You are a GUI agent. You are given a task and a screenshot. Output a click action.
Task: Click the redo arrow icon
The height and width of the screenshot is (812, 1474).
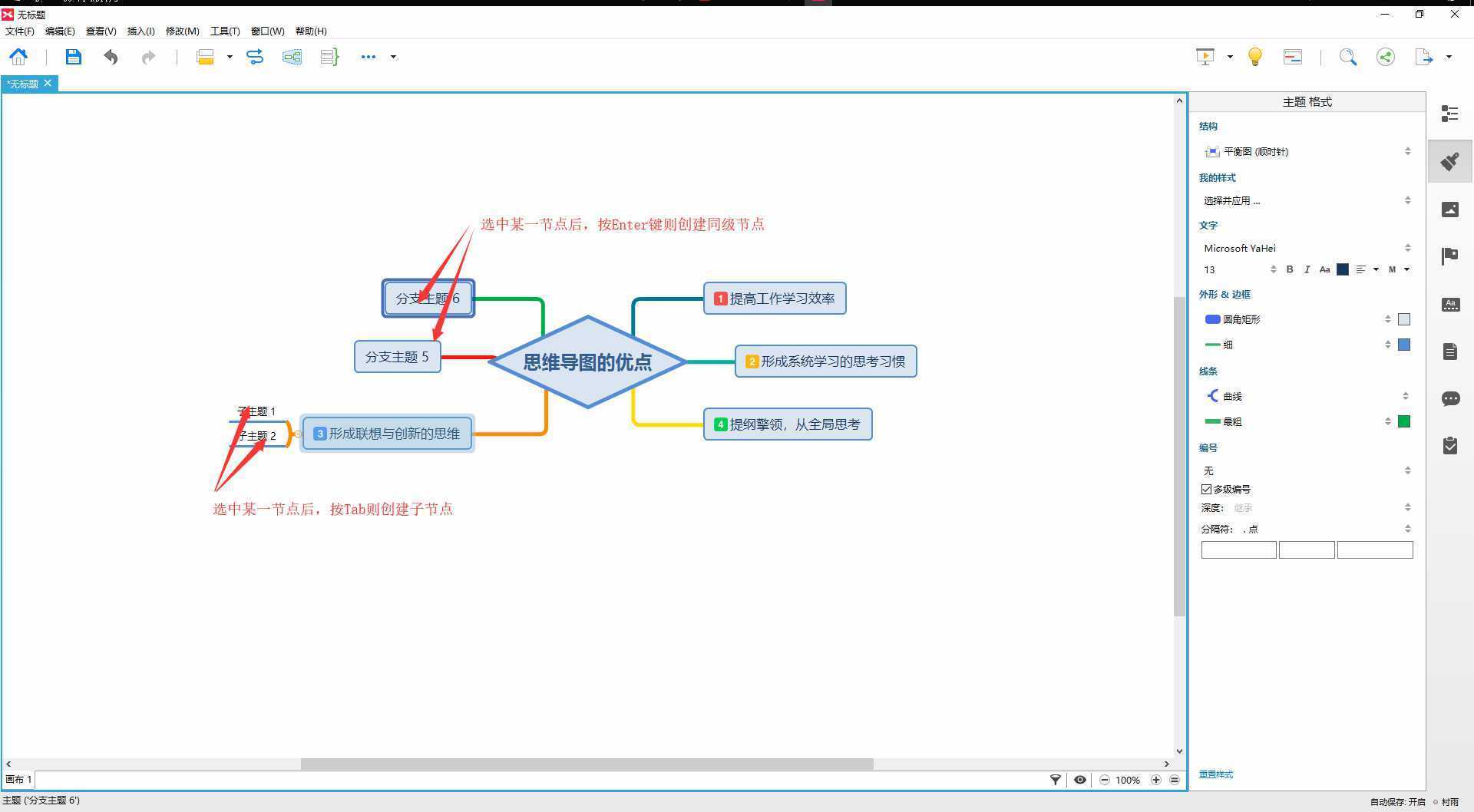pyautogui.click(x=148, y=57)
